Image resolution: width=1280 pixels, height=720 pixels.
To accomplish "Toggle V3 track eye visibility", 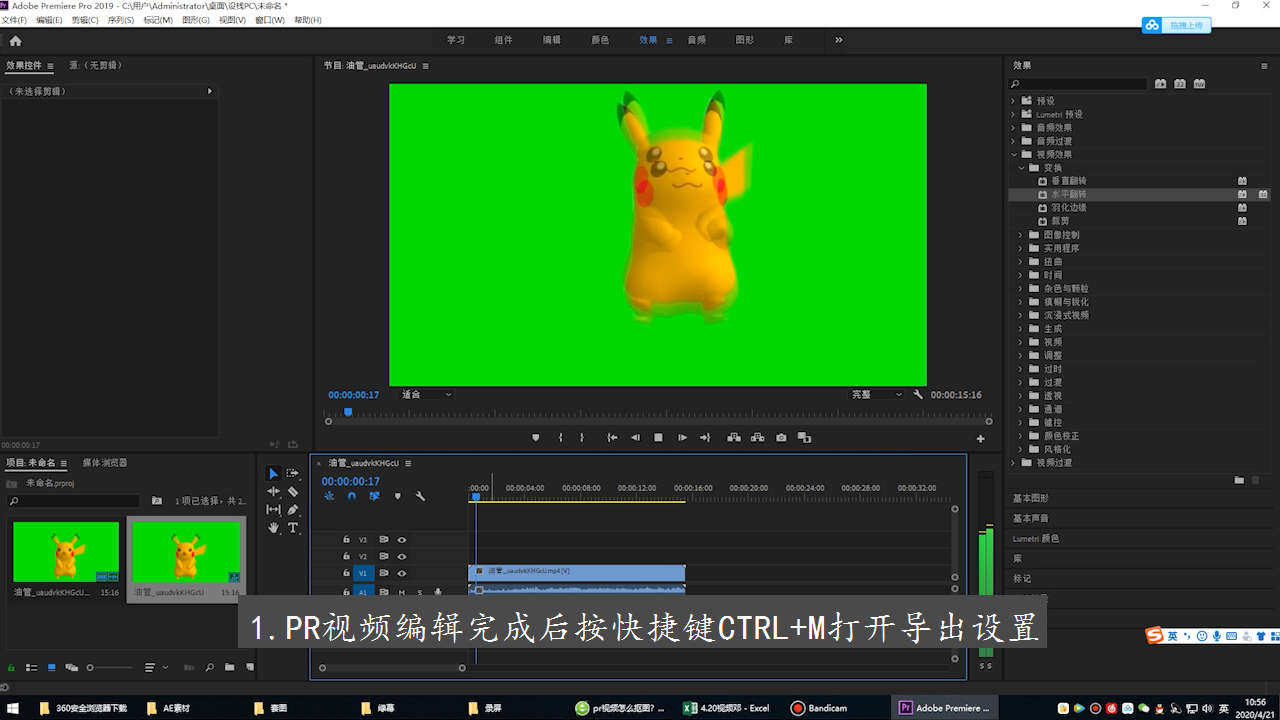I will (x=402, y=539).
